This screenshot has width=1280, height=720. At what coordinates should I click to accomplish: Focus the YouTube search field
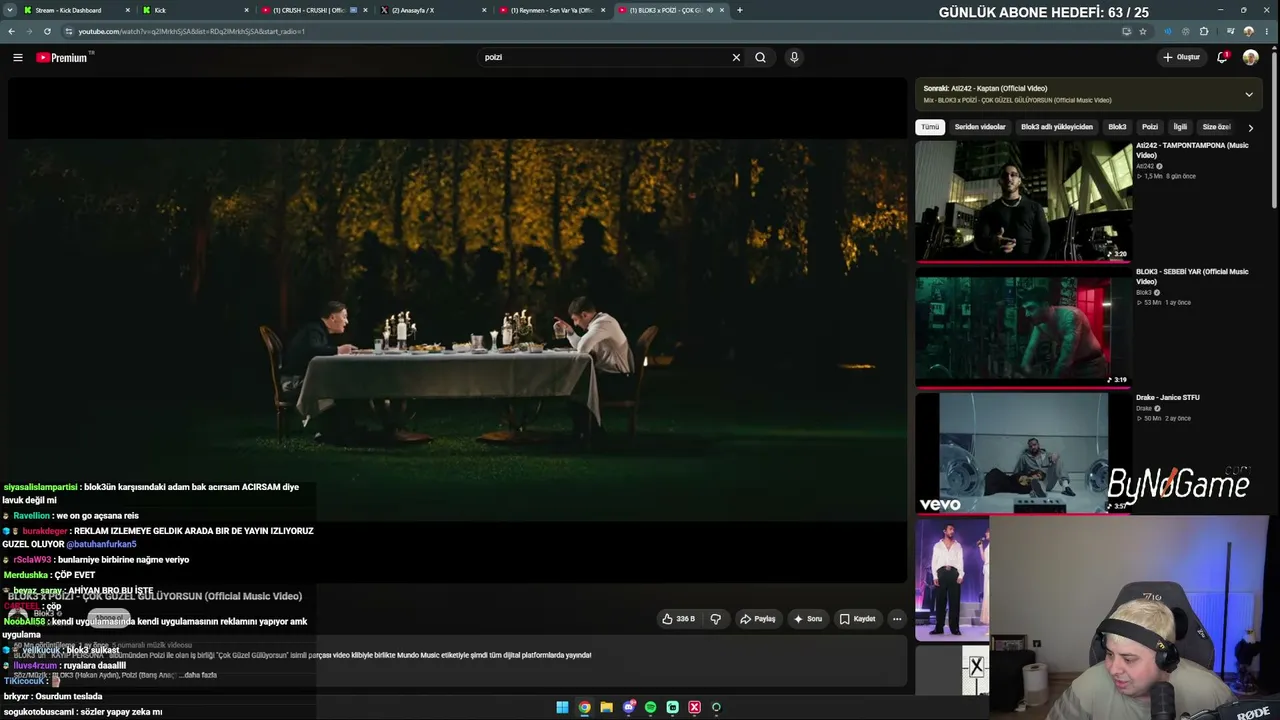pos(605,57)
